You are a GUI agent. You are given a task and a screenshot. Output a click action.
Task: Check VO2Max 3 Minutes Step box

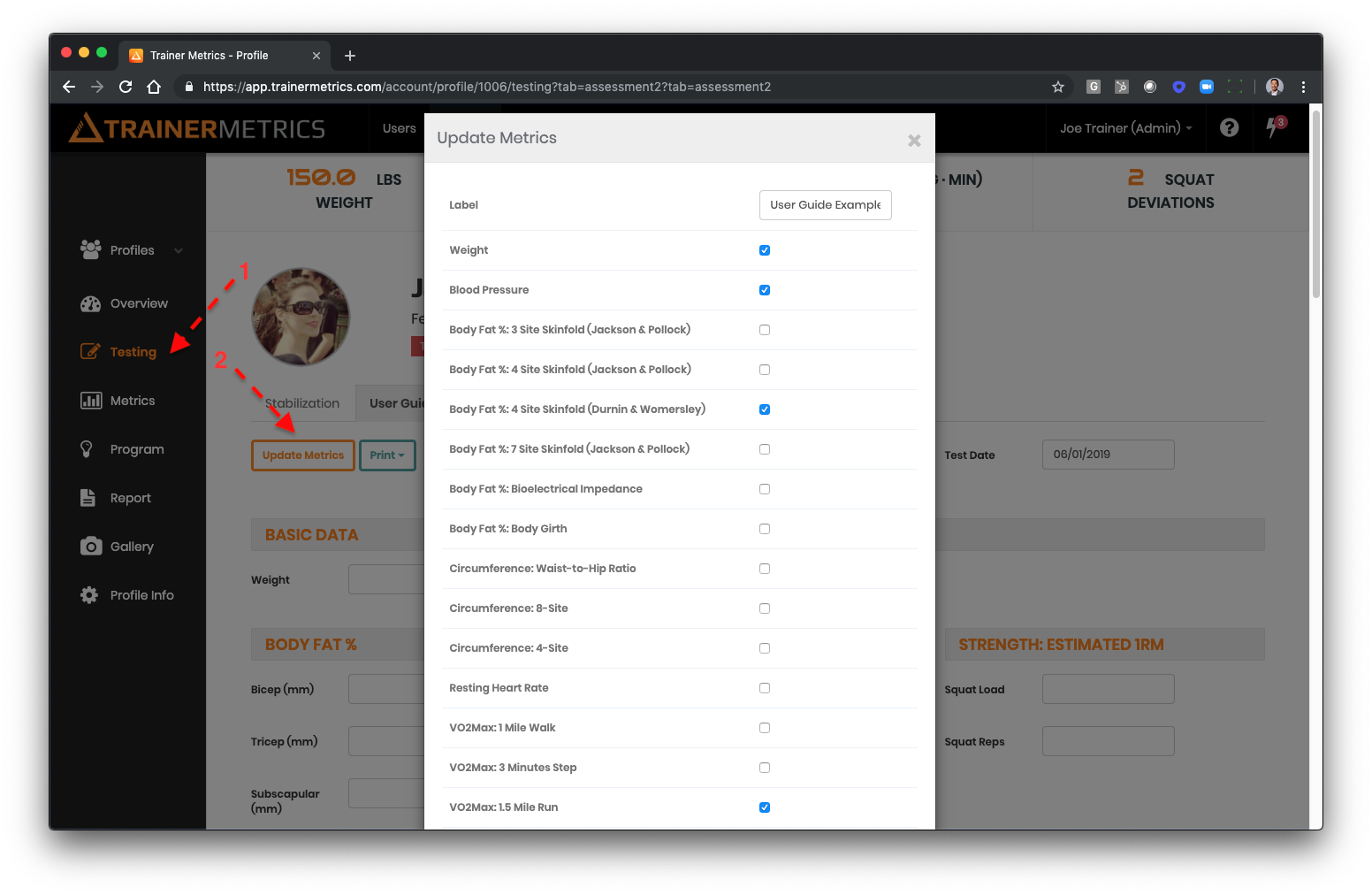[x=765, y=768]
